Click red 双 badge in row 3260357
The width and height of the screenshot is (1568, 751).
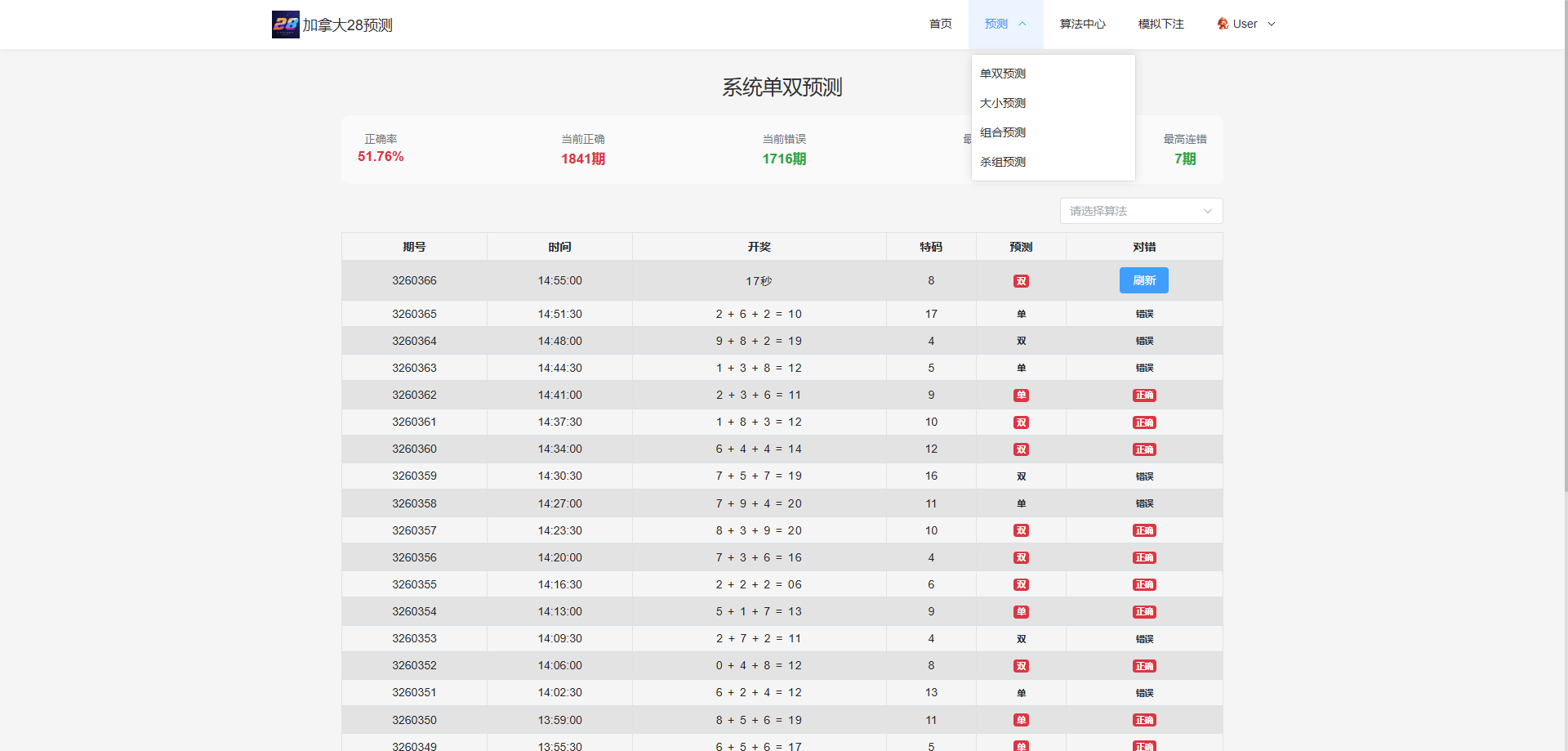tap(1021, 531)
